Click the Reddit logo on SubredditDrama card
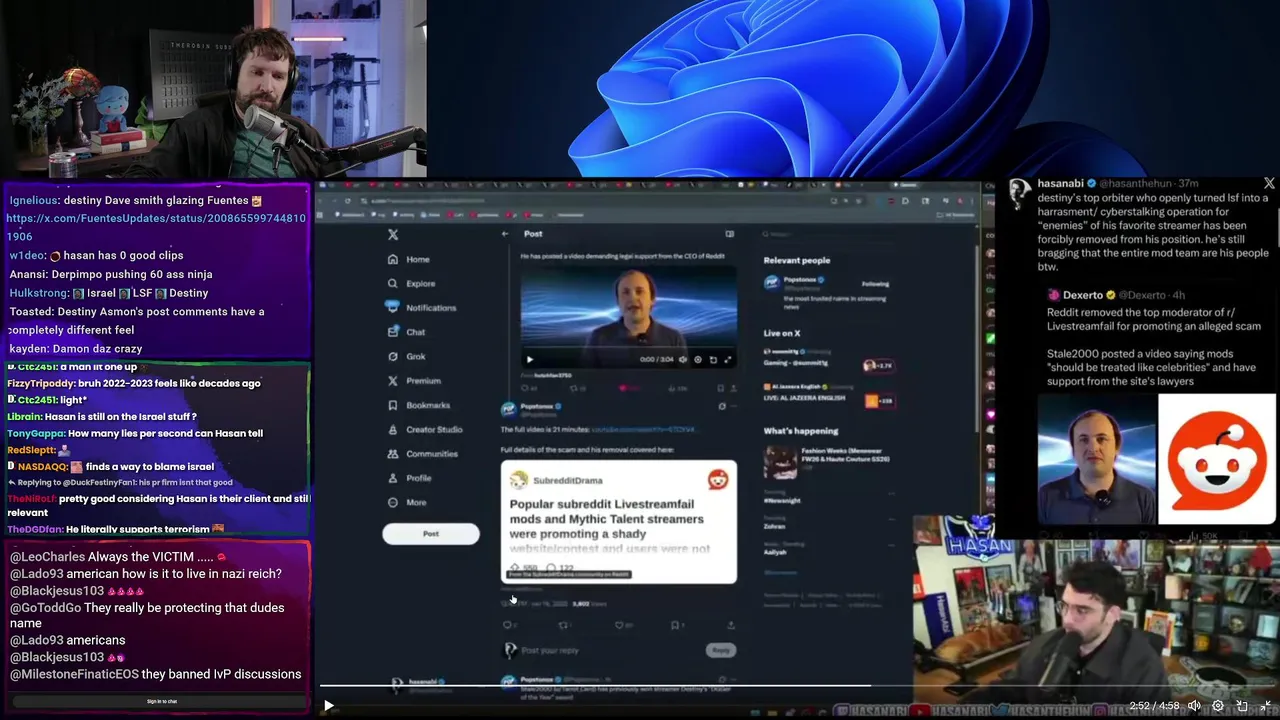 [718, 481]
